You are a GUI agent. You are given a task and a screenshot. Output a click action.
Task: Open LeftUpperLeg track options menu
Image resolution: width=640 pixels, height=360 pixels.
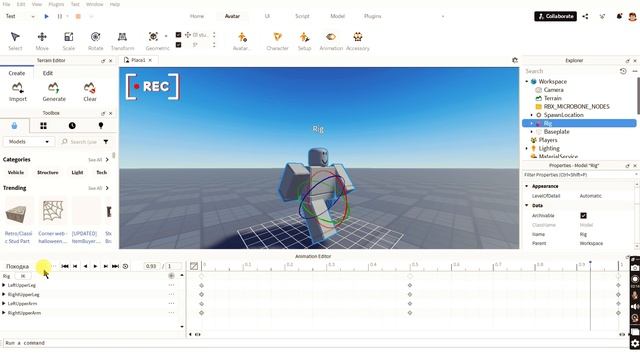coord(171,285)
